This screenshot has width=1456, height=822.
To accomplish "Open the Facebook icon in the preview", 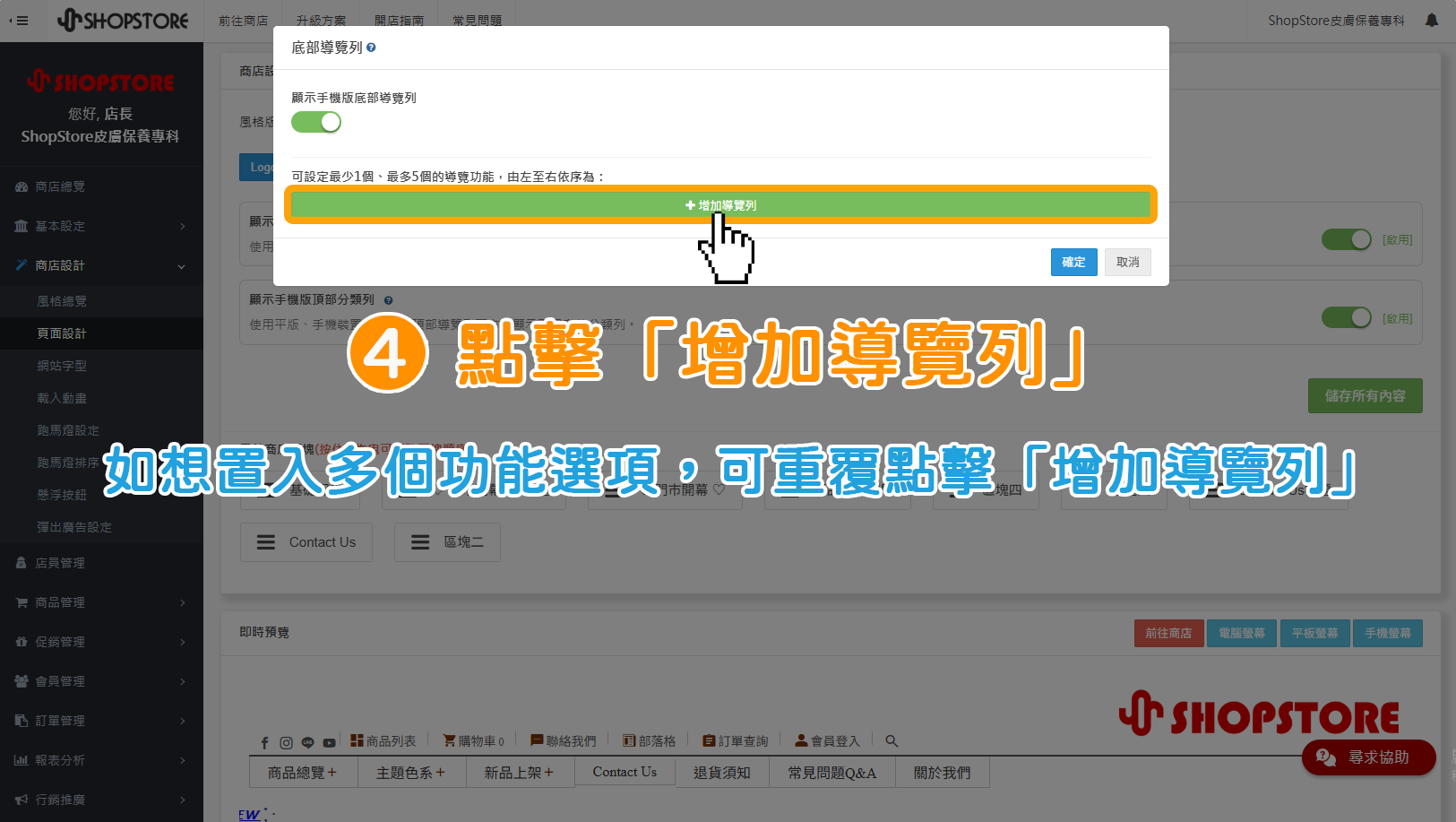I will click(264, 742).
